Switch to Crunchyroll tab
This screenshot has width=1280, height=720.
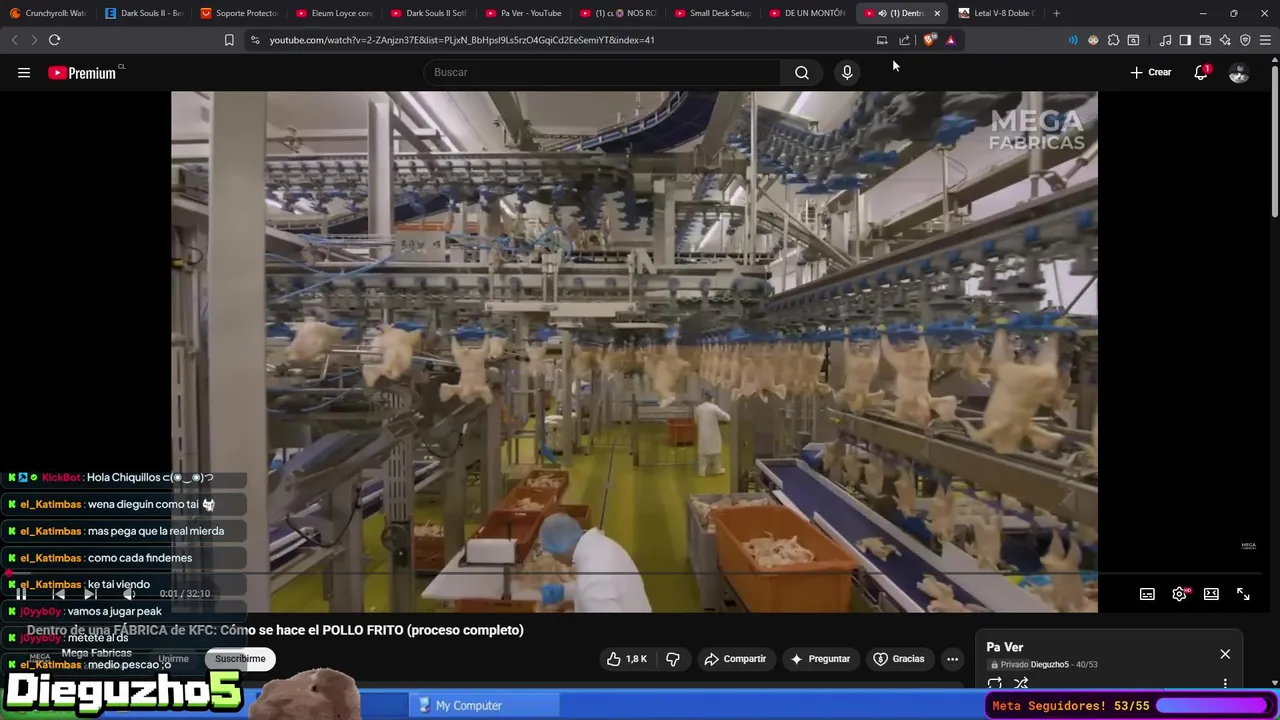pyautogui.click(x=47, y=13)
